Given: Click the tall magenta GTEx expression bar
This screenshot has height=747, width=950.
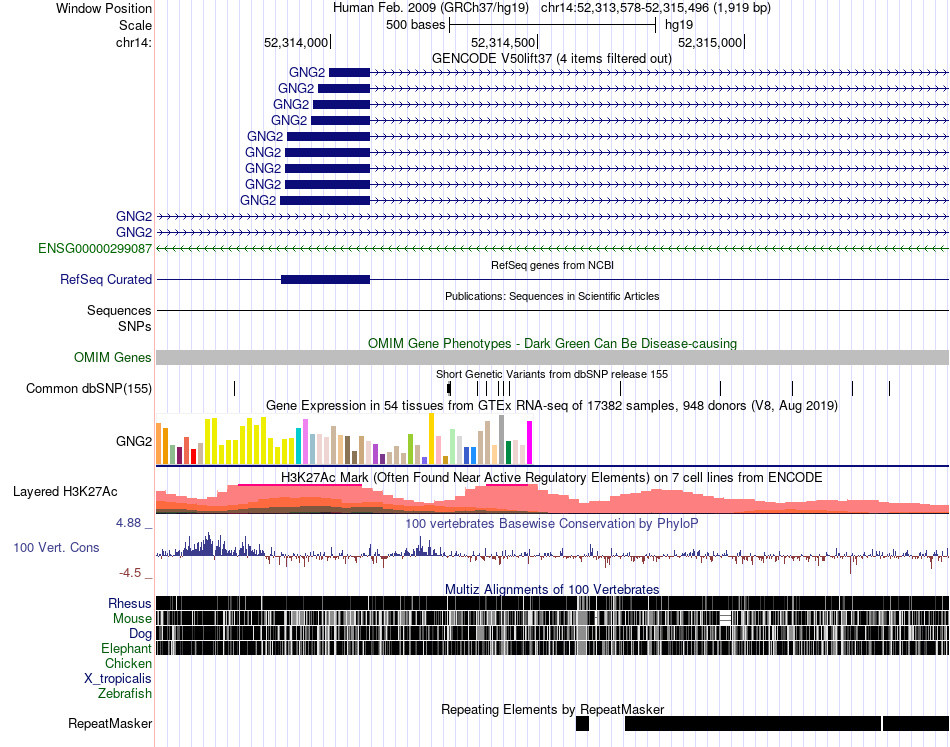Looking at the screenshot, I should [530, 443].
